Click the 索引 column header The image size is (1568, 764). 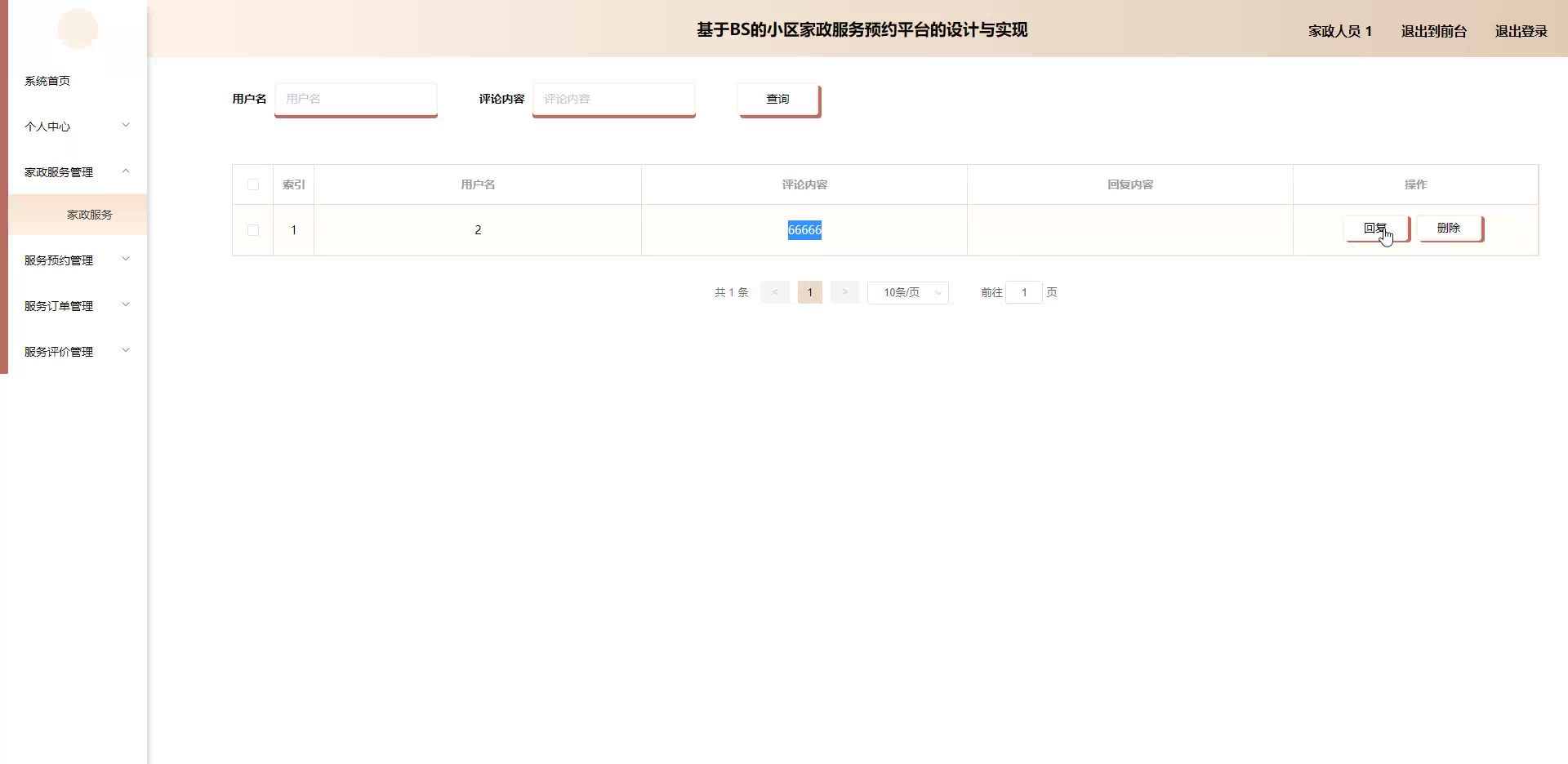pos(294,184)
